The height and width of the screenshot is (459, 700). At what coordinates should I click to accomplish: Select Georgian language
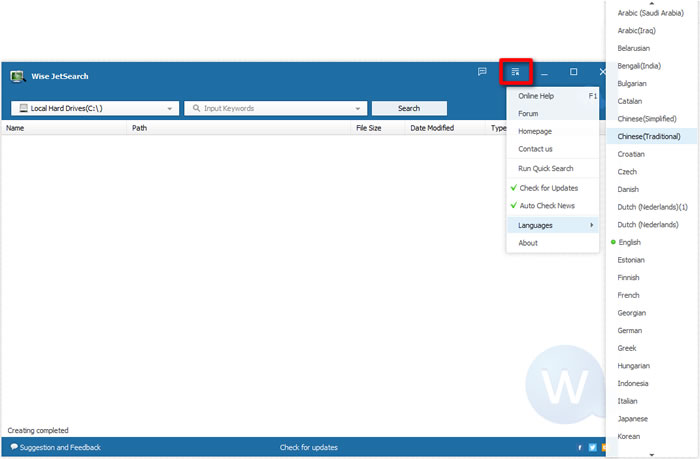(652, 313)
